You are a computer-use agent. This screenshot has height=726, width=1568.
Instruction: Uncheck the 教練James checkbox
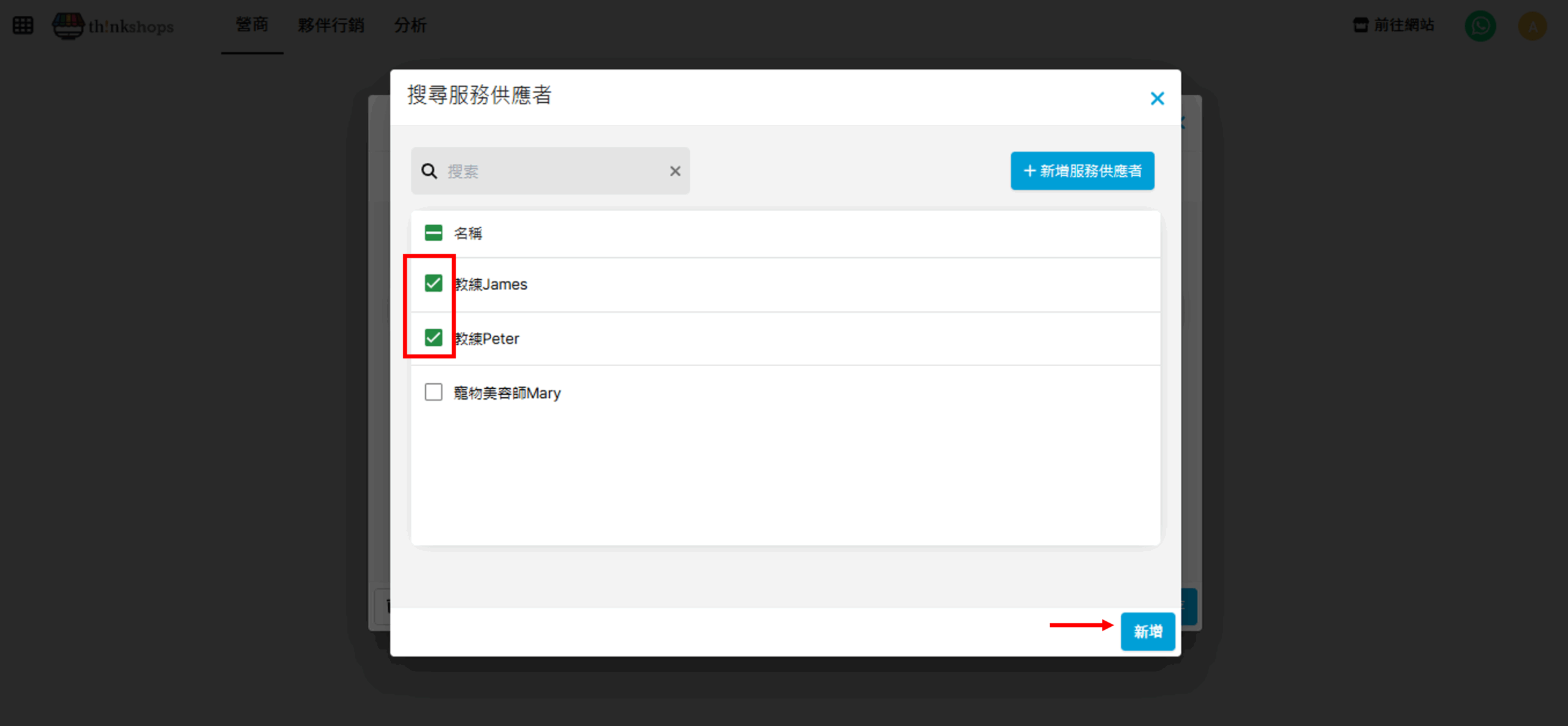pos(434,283)
